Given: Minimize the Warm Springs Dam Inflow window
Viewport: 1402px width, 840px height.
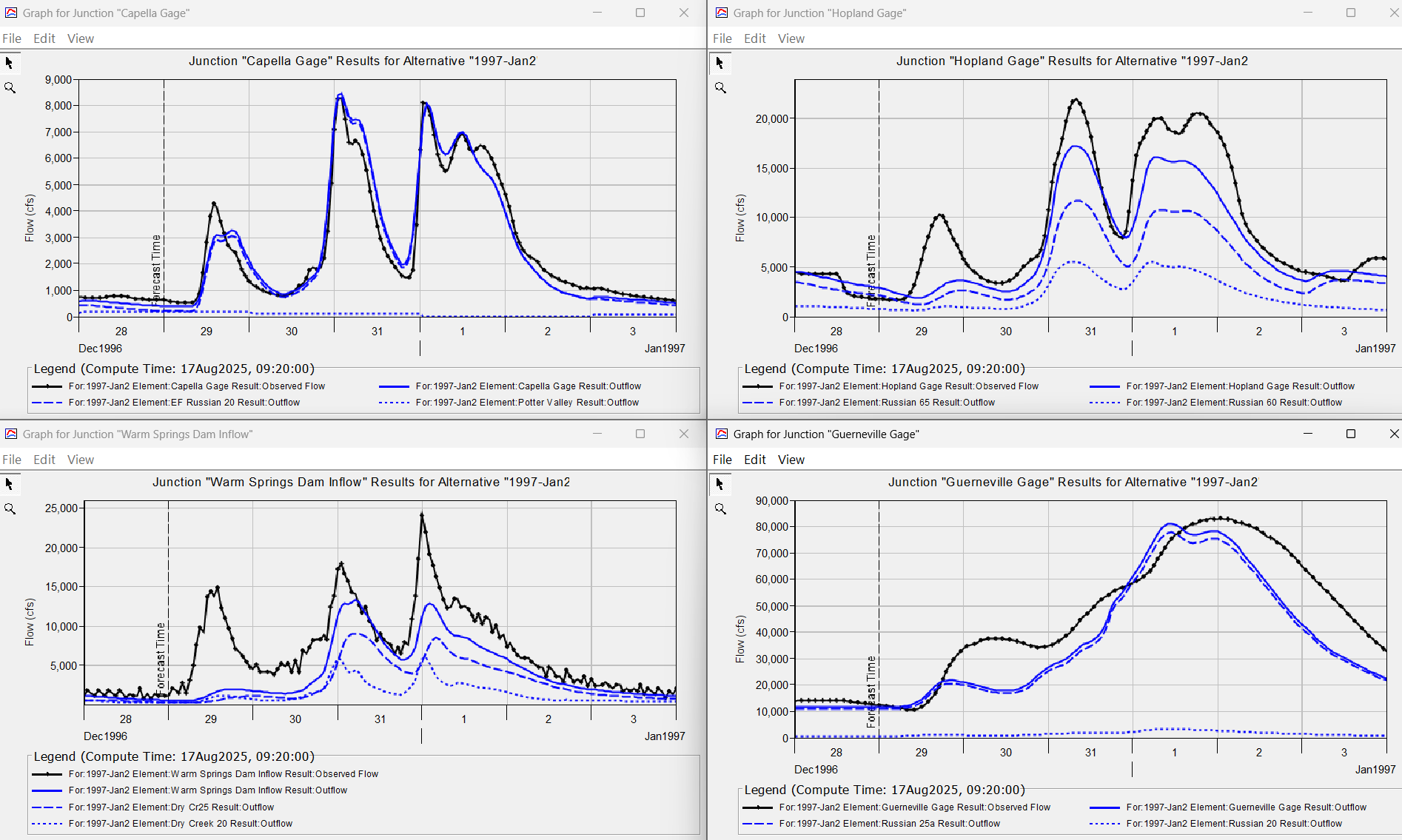Looking at the screenshot, I should (597, 434).
